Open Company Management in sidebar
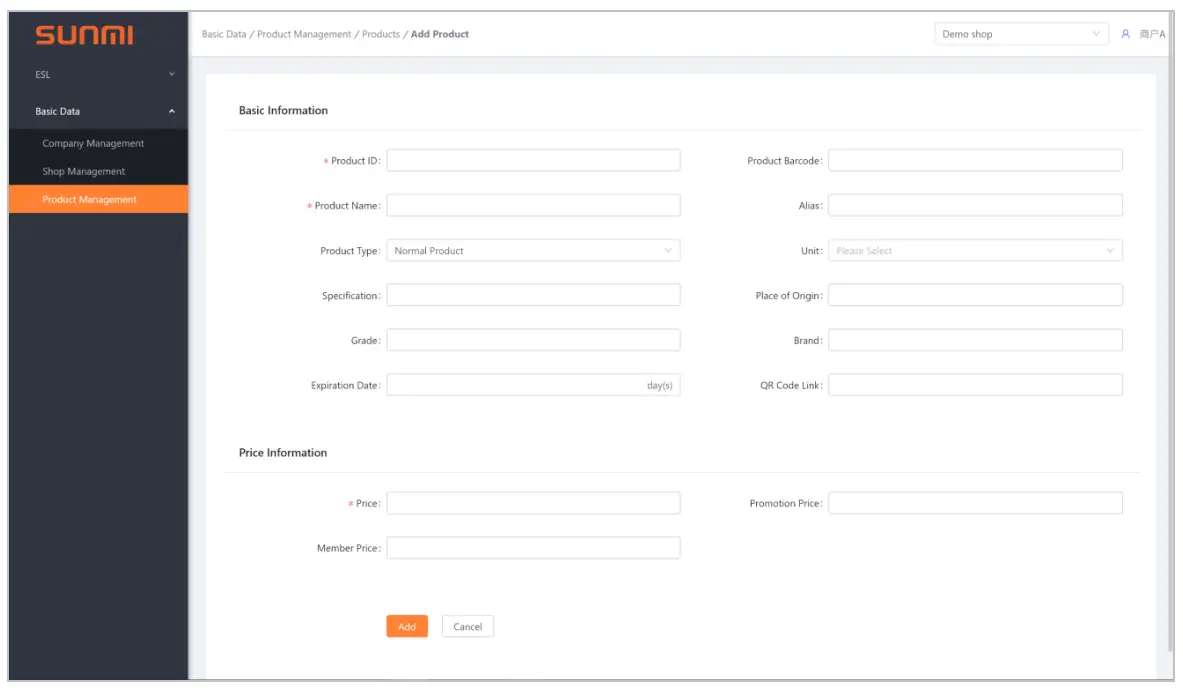 93,143
